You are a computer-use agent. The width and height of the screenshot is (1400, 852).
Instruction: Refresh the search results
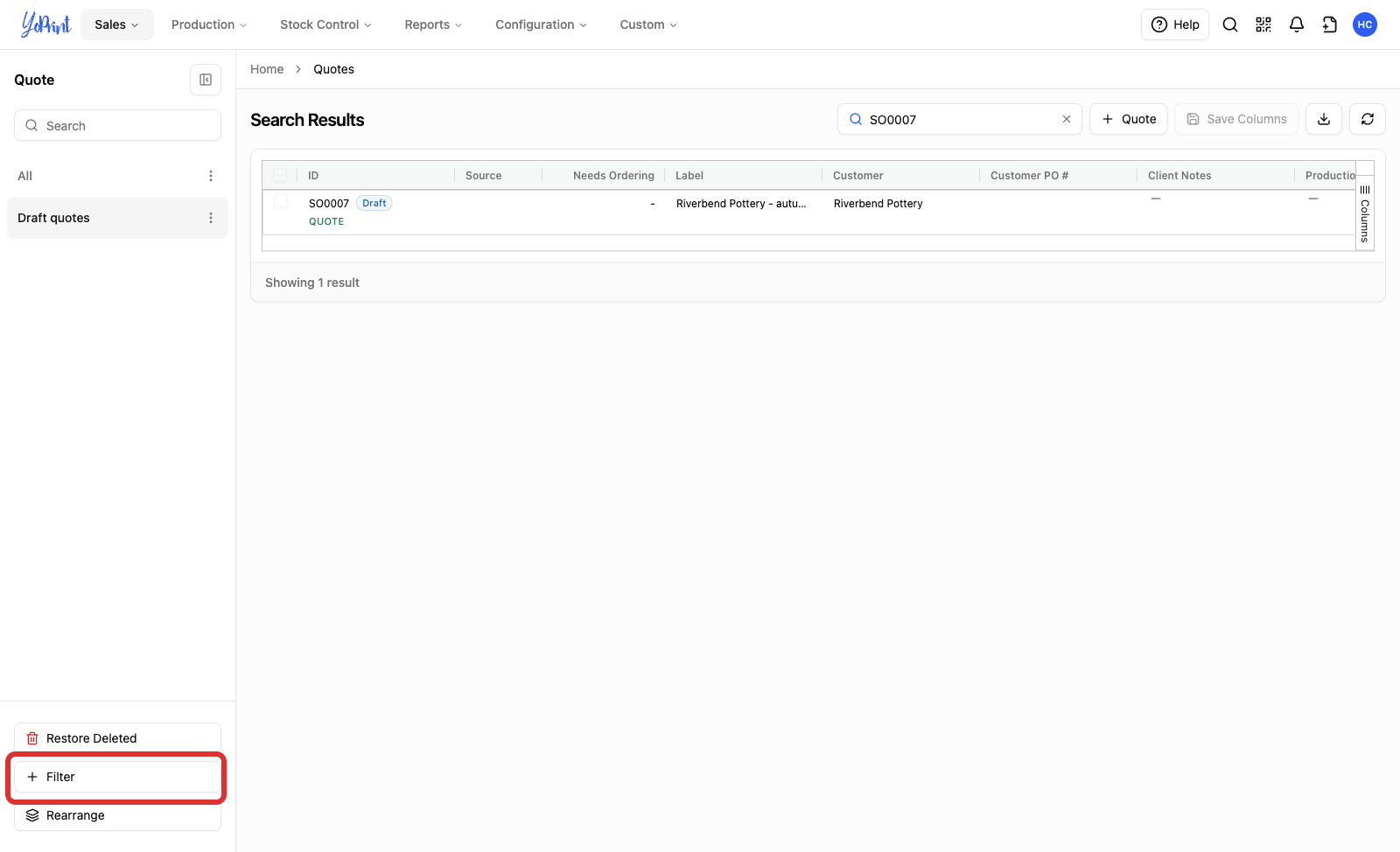click(1368, 119)
